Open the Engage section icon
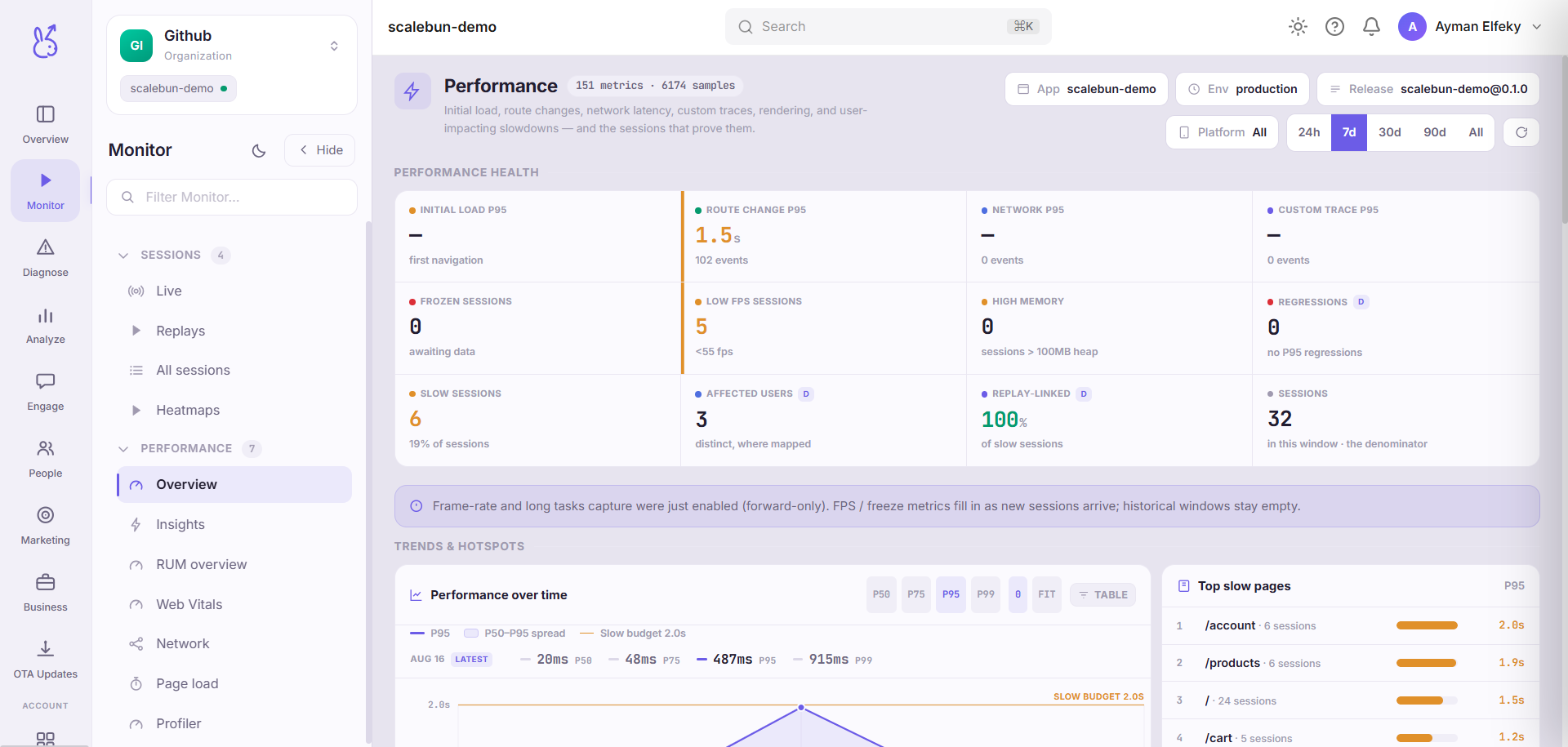The image size is (1568, 747). click(46, 391)
